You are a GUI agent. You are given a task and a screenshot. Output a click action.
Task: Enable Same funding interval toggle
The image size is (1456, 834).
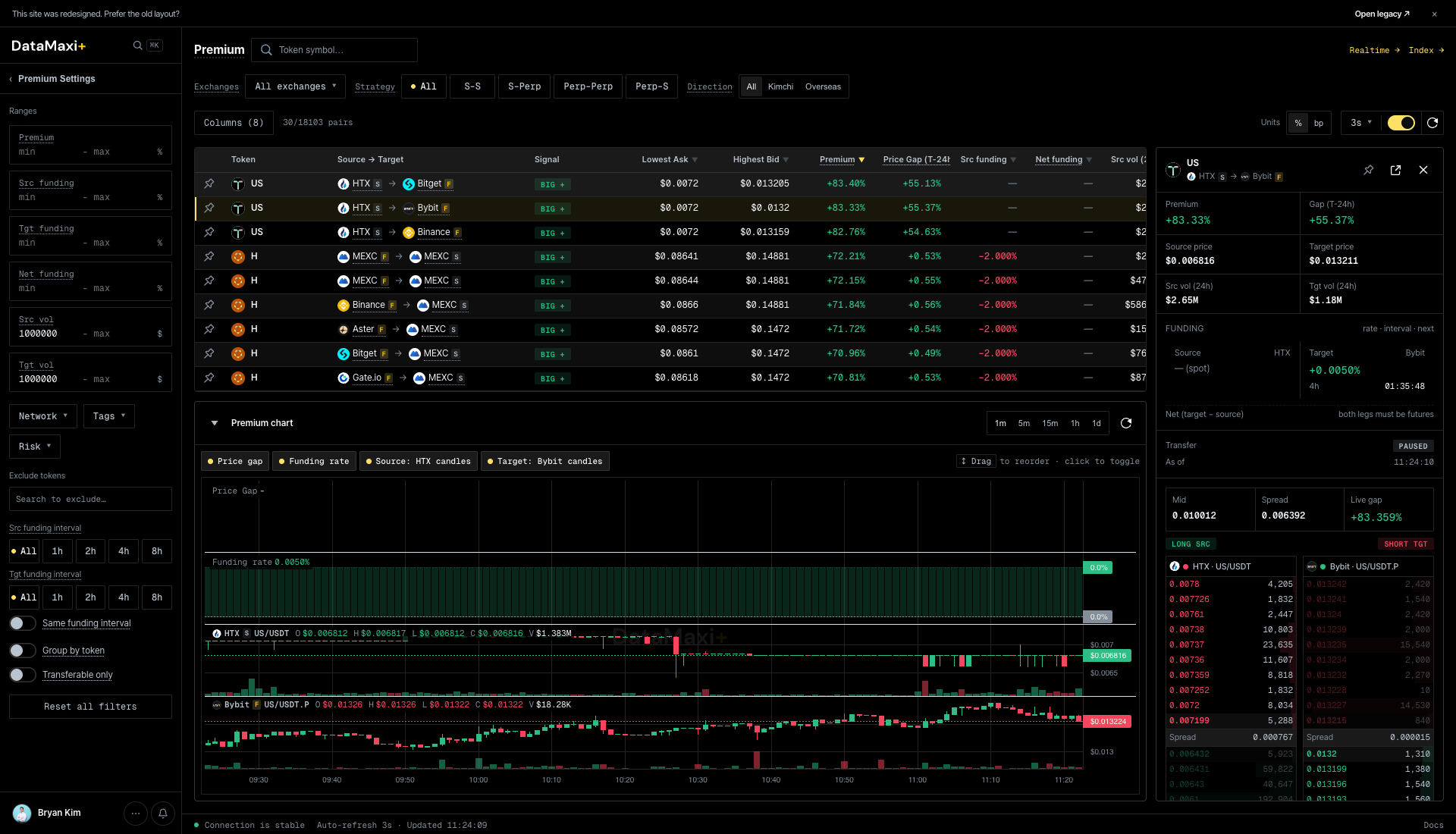[x=22, y=623]
